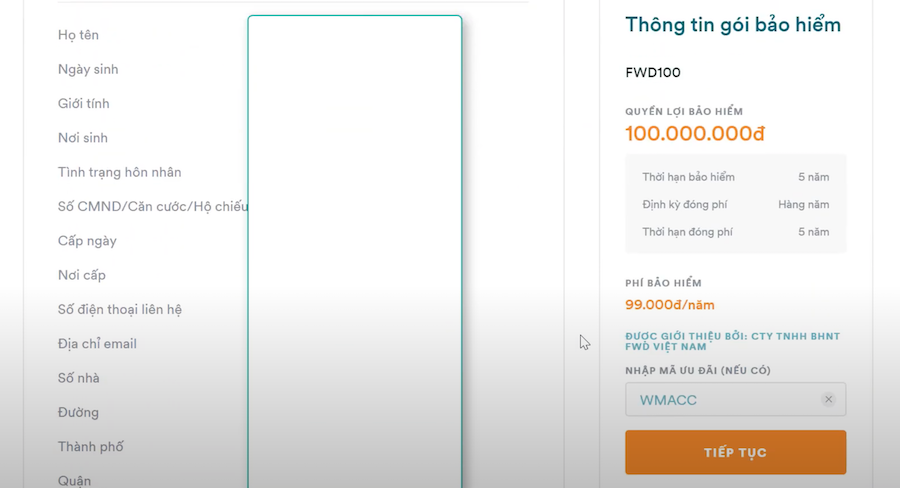Open the referrer text CTY TNHH BHNT FWD Việt Nam

[732, 341]
